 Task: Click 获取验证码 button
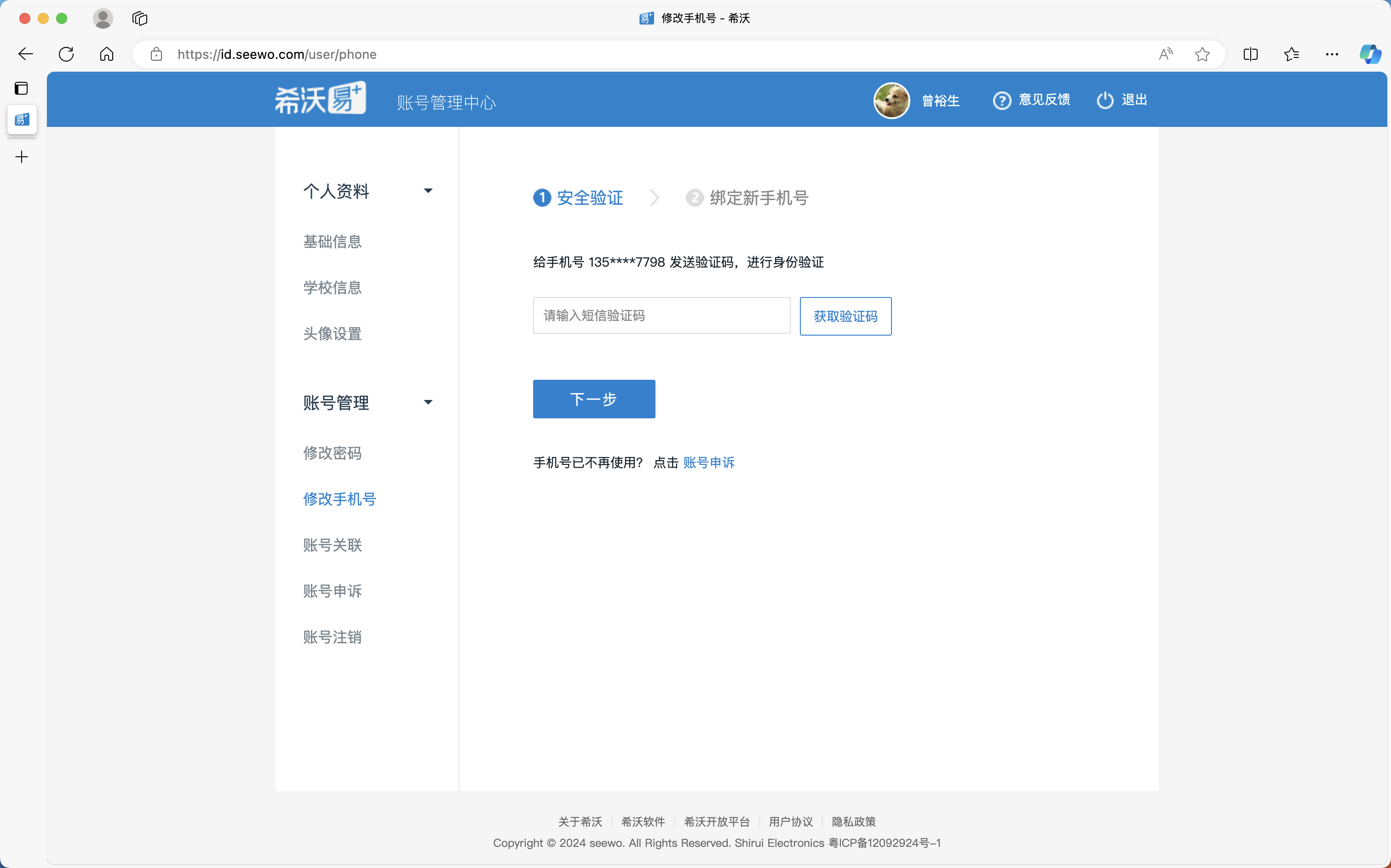(x=845, y=316)
